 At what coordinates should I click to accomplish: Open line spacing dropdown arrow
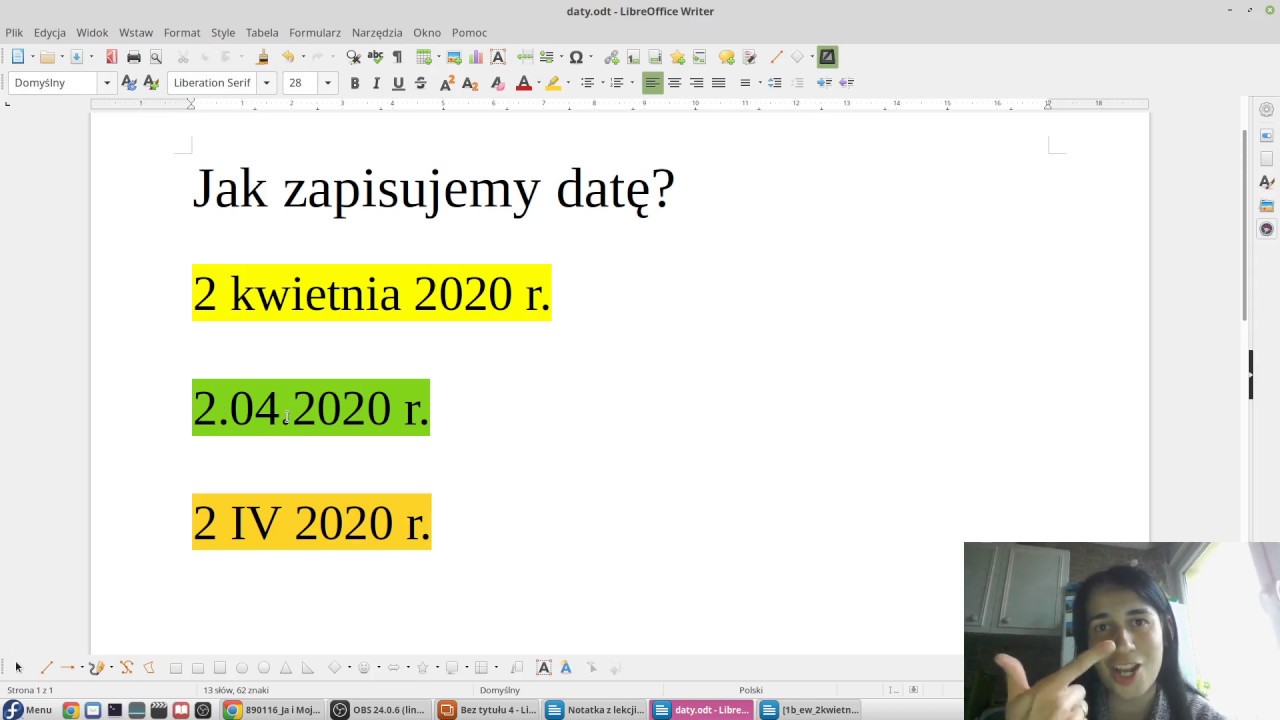[x=760, y=83]
